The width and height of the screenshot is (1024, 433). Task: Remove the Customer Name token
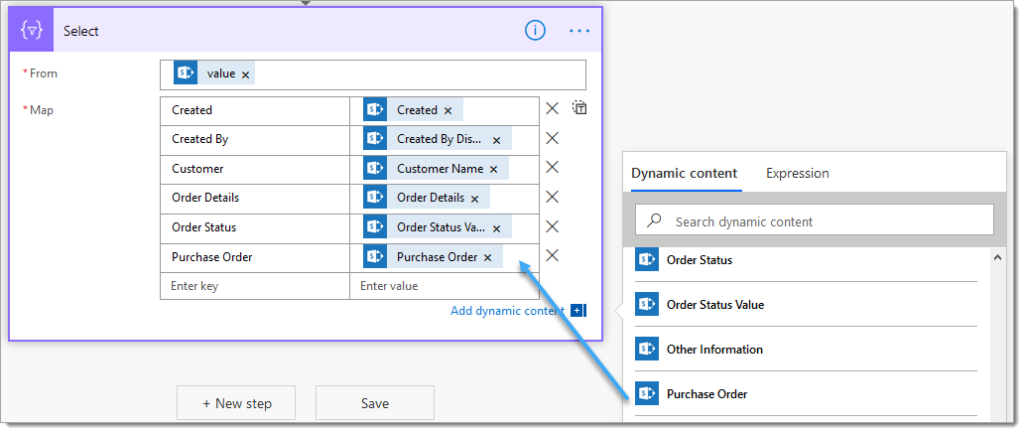click(493, 169)
